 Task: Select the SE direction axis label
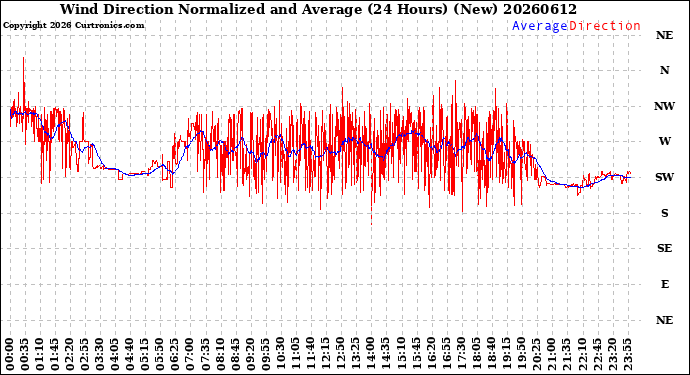point(664,249)
